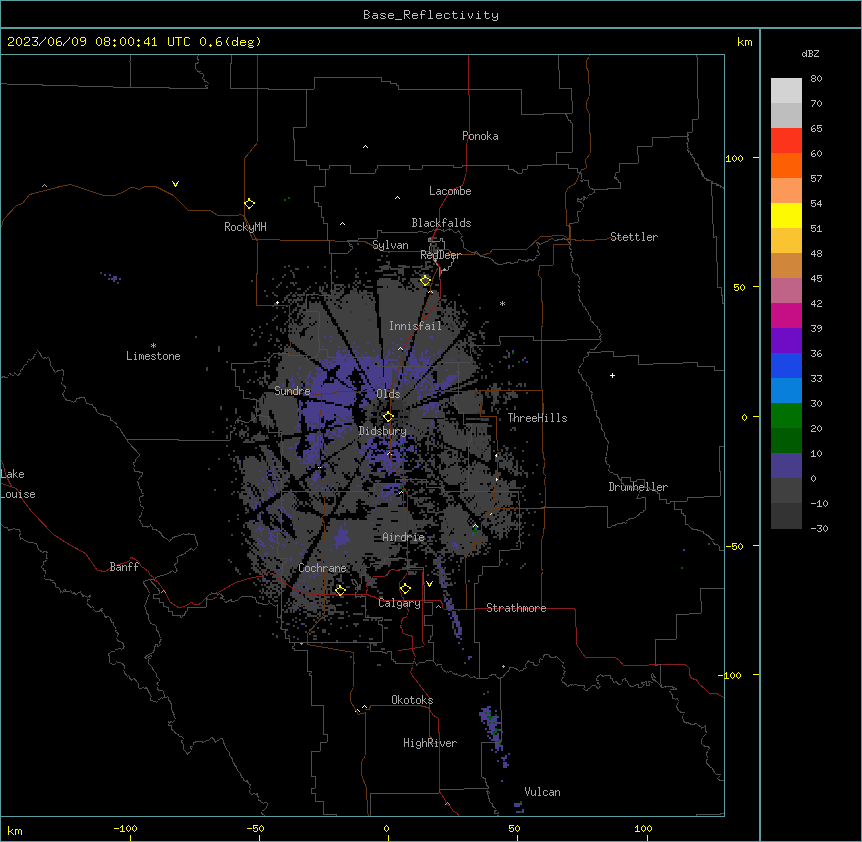Click the yellow radar marker near RockyMH

[249, 204]
